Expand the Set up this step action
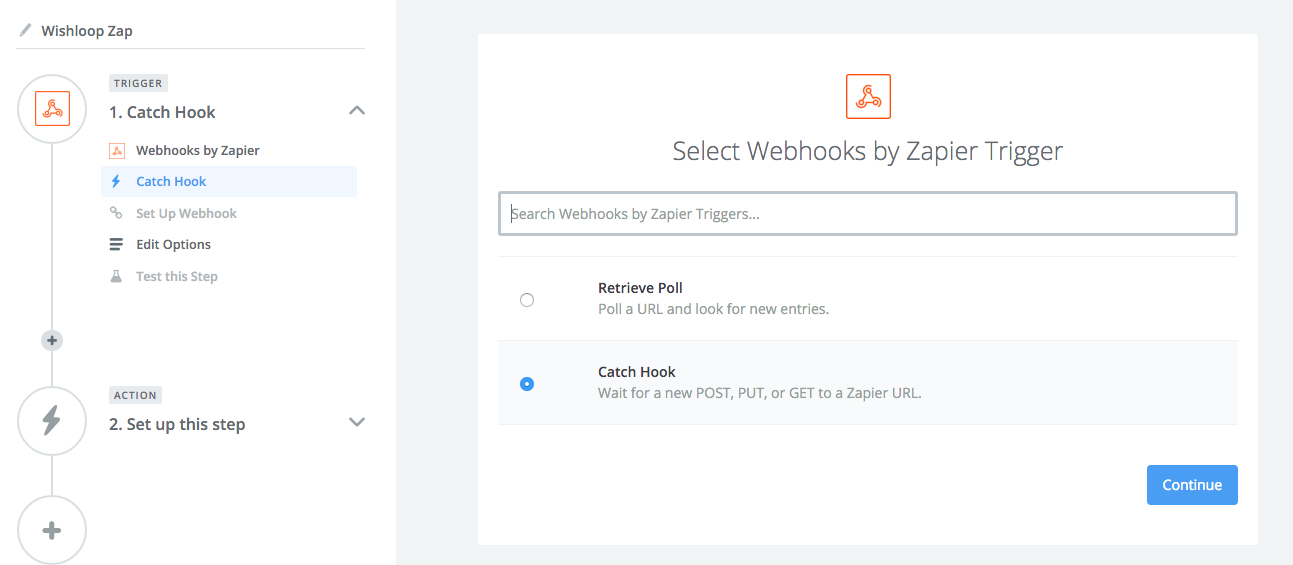The height and width of the screenshot is (565, 1293). pos(356,422)
